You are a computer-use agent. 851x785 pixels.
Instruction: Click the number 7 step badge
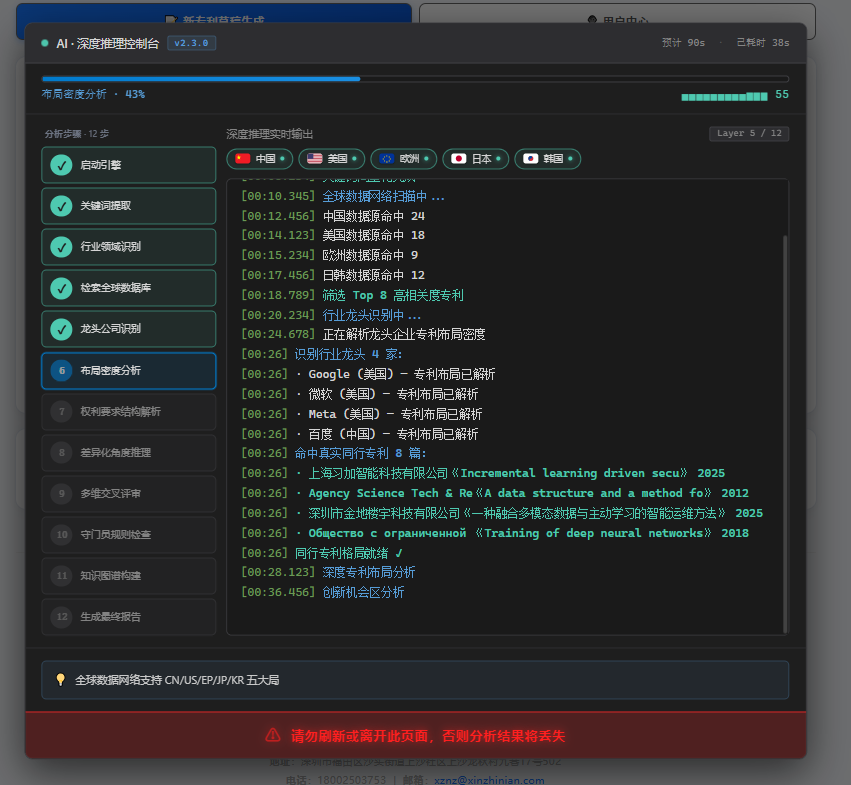coord(61,412)
